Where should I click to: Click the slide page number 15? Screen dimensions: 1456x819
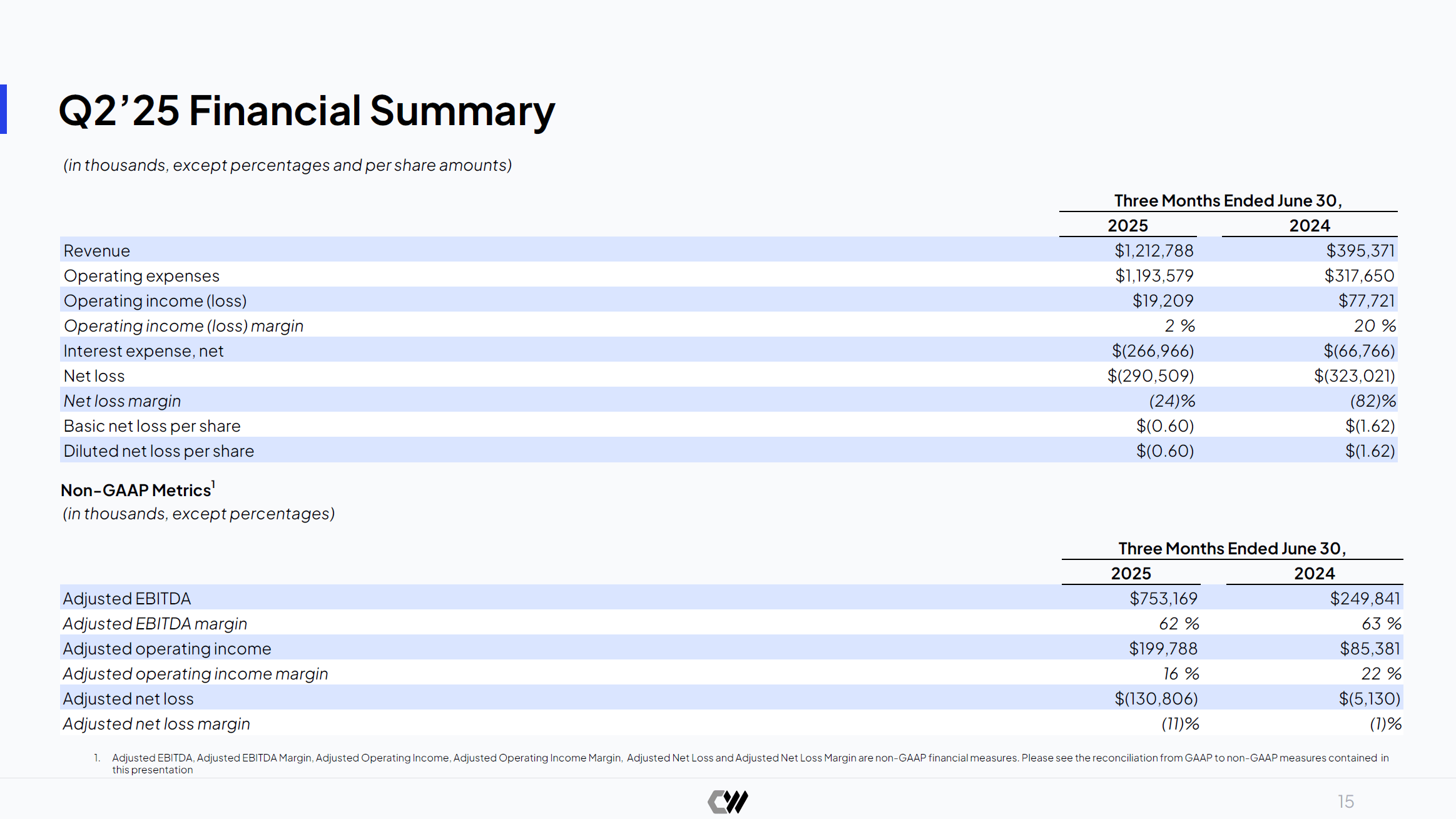coord(1345,801)
